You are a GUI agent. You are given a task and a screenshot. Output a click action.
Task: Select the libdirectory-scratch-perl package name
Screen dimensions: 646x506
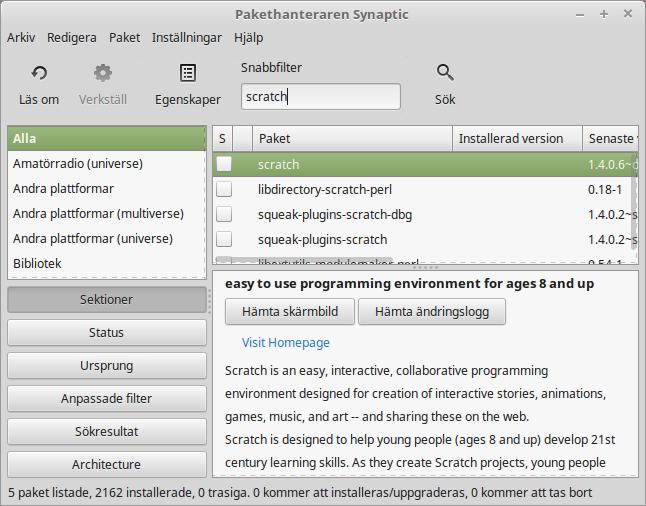(325, 190)
